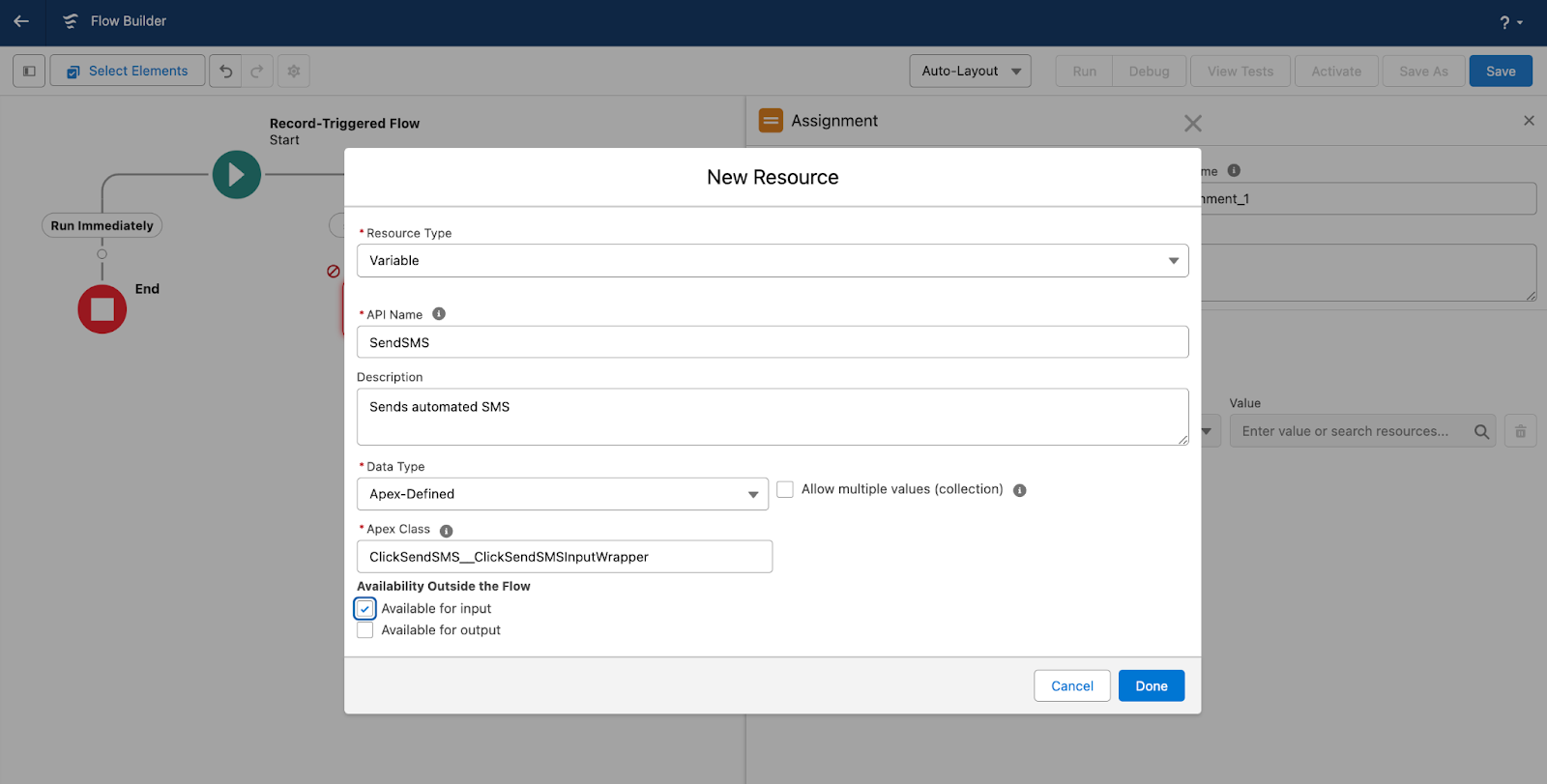
Task: Click the Description text area
Action: click(x=773, y=417)
